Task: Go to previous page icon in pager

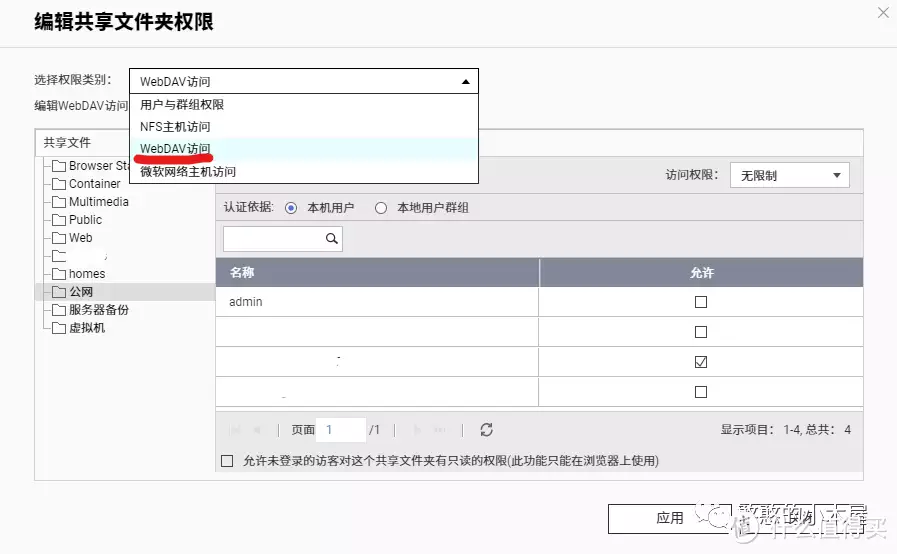Action: point(257,430)
